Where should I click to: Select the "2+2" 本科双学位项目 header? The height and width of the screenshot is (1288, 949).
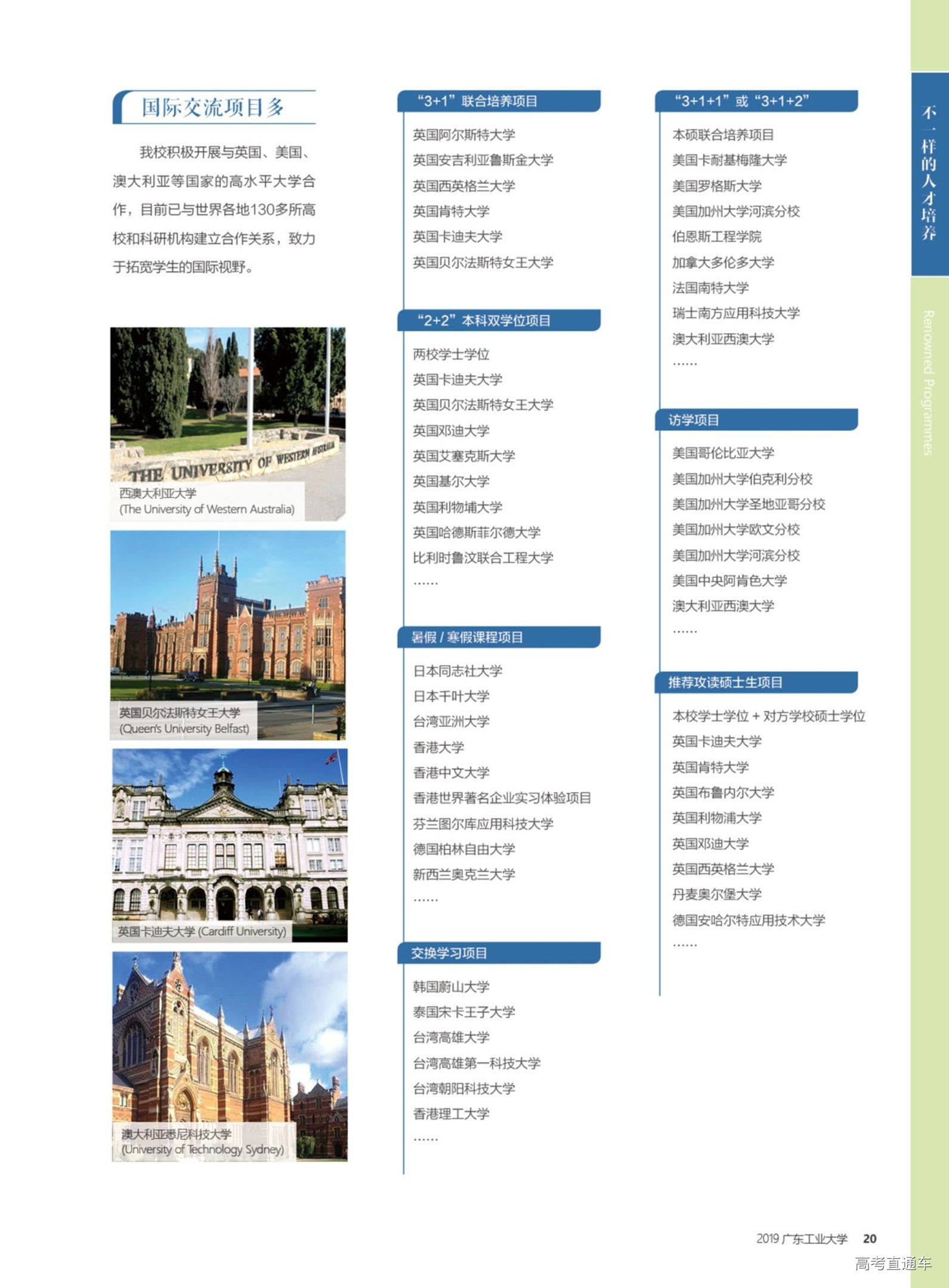[x=499, y=321]
